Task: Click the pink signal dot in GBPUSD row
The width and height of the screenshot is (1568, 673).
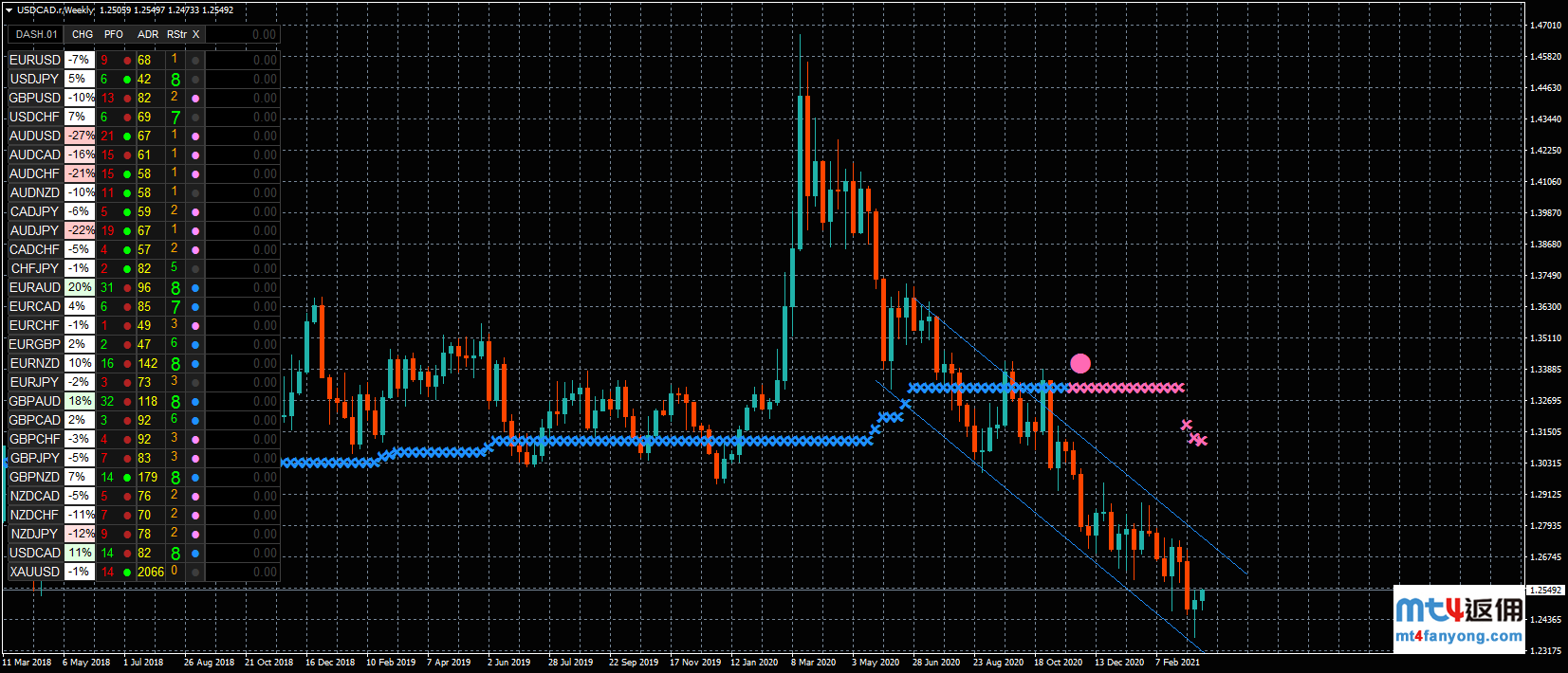Action: tap(195, 99)
